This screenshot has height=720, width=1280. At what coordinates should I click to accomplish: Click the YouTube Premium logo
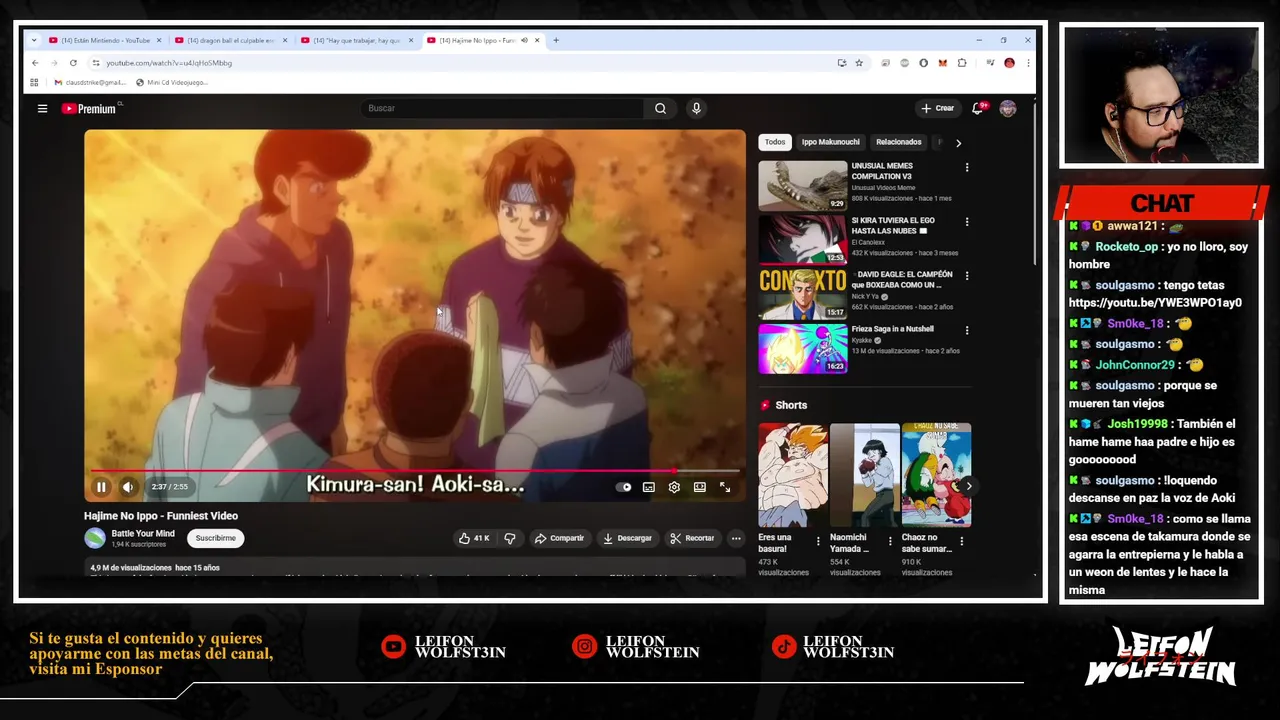(x=90, y=108)
